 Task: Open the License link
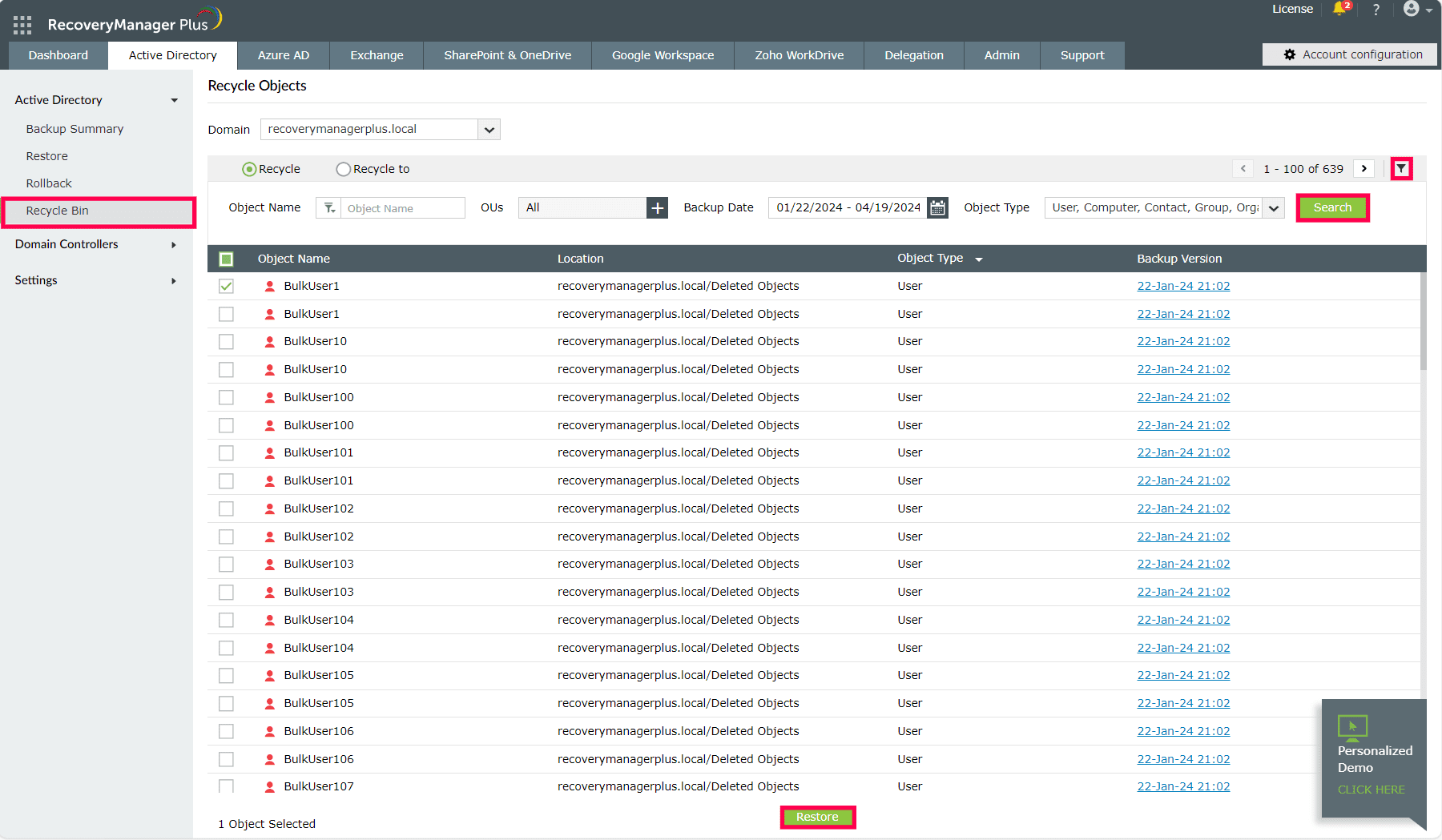coord(1292,9)
